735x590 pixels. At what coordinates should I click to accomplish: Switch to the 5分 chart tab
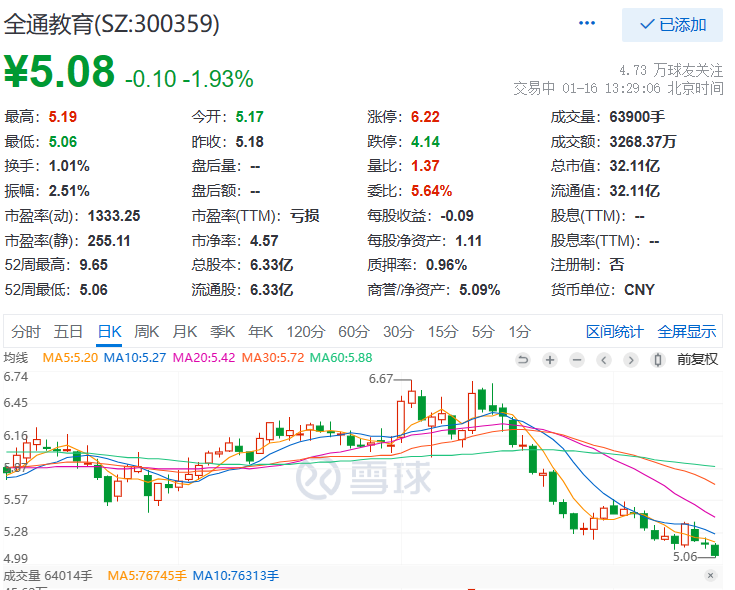tap(483, 332)
